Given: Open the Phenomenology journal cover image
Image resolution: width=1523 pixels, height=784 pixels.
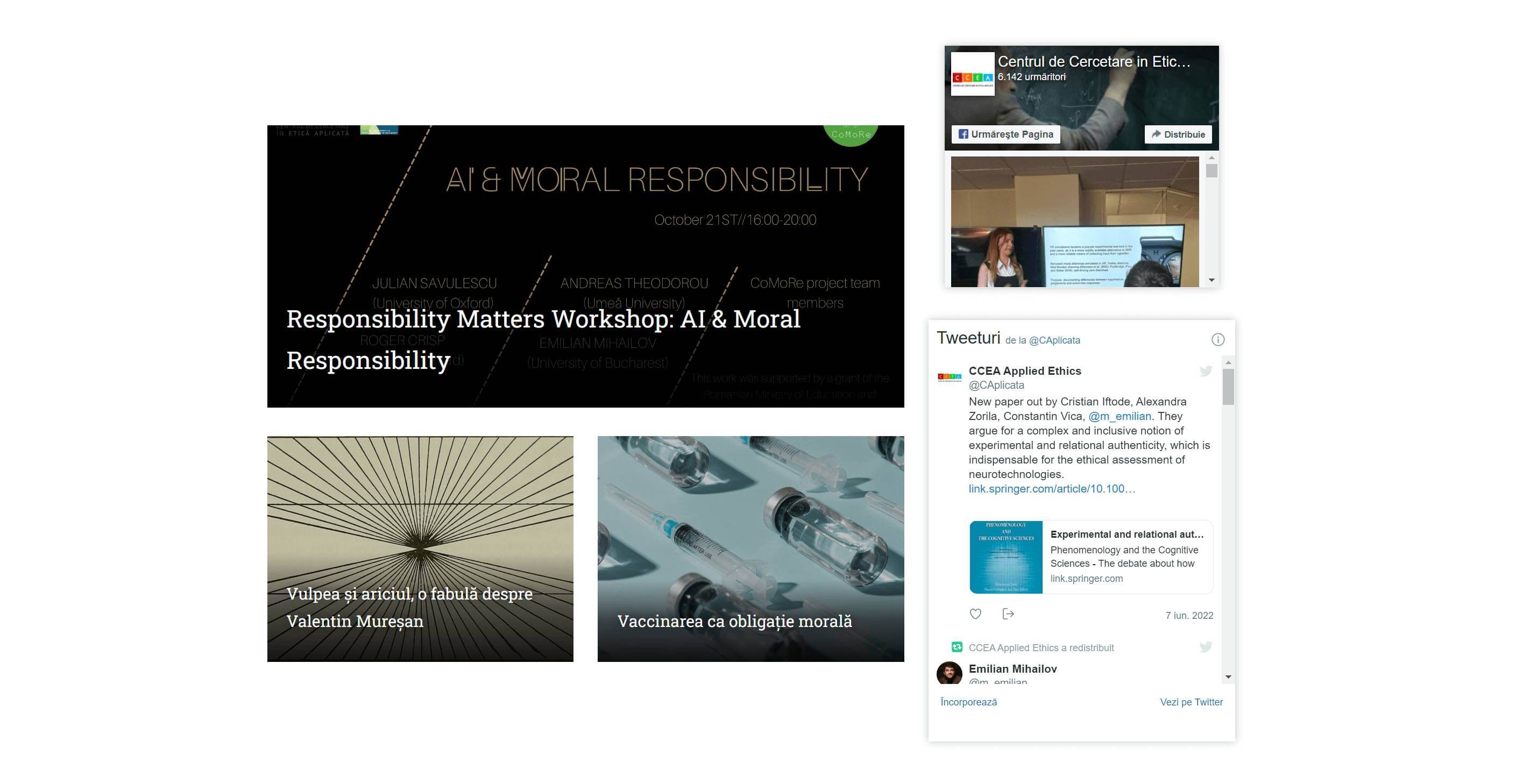Looking at the screenshot, I should (x=1005, y=557).
